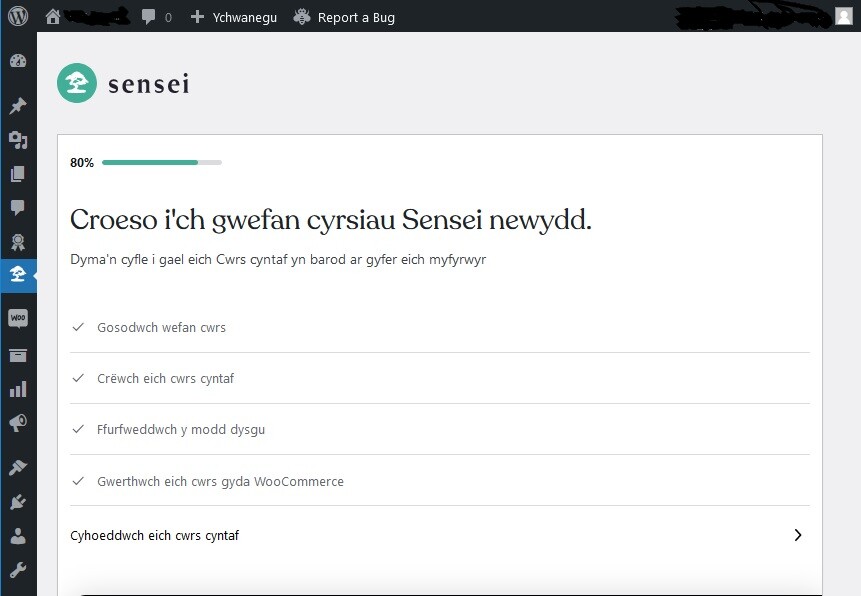Click the 80% progress bar

pos(162,163)
